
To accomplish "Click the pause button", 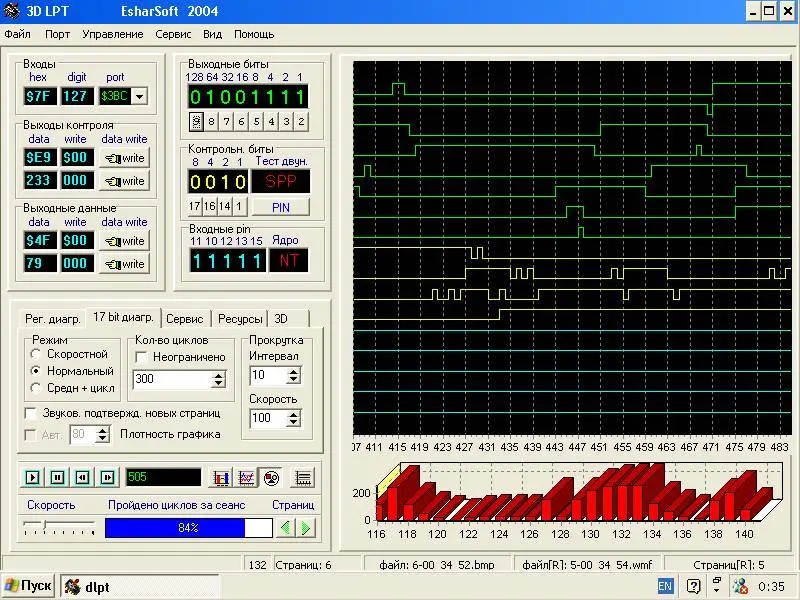I will (57, 478).
